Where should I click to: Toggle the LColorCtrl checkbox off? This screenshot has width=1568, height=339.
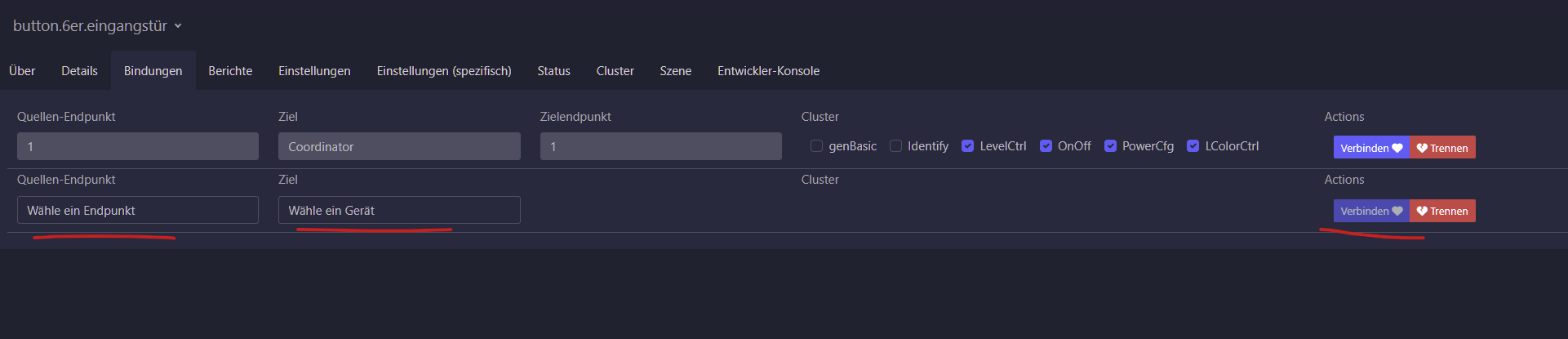1193,146
